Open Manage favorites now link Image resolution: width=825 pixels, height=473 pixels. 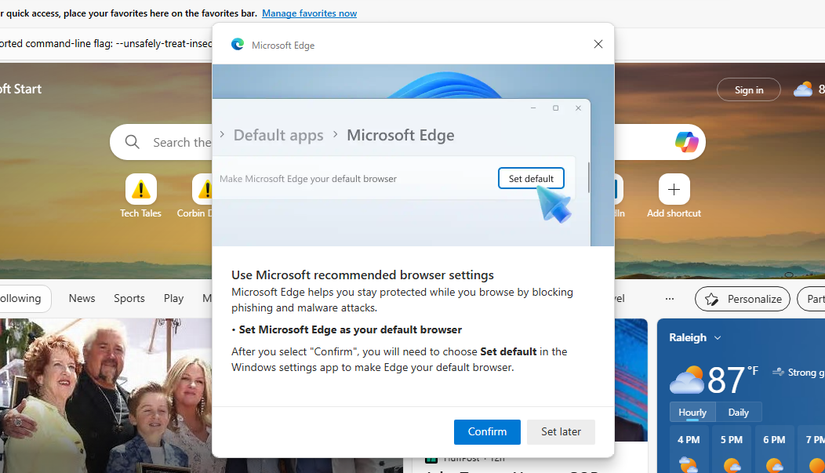(x=309, y=13)
